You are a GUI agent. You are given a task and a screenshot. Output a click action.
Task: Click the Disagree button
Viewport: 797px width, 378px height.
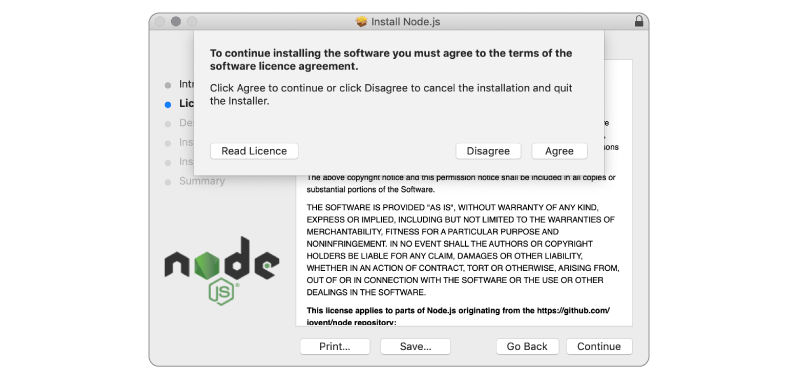click(488, 151)
